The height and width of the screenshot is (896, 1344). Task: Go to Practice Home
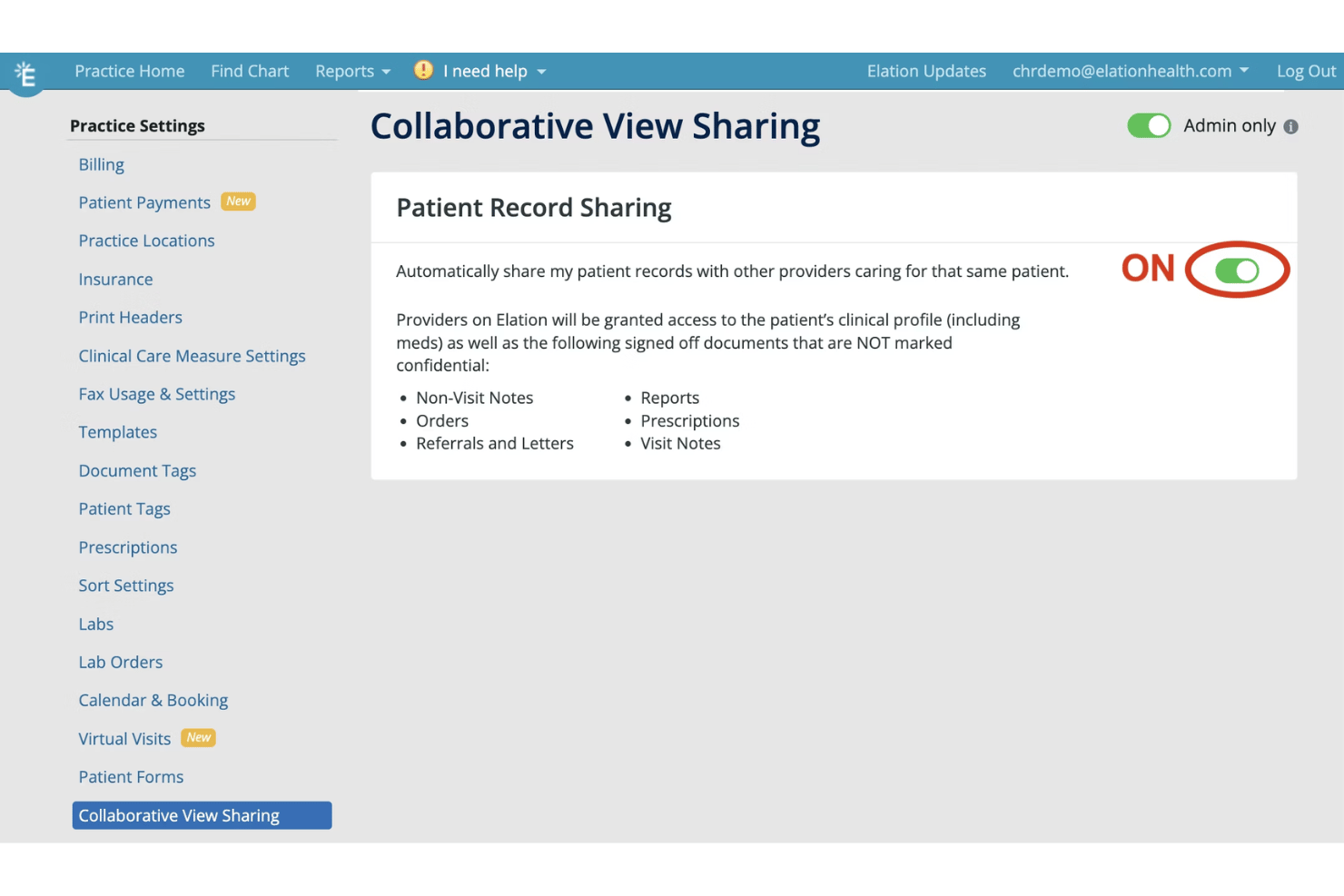coord(129,71)
